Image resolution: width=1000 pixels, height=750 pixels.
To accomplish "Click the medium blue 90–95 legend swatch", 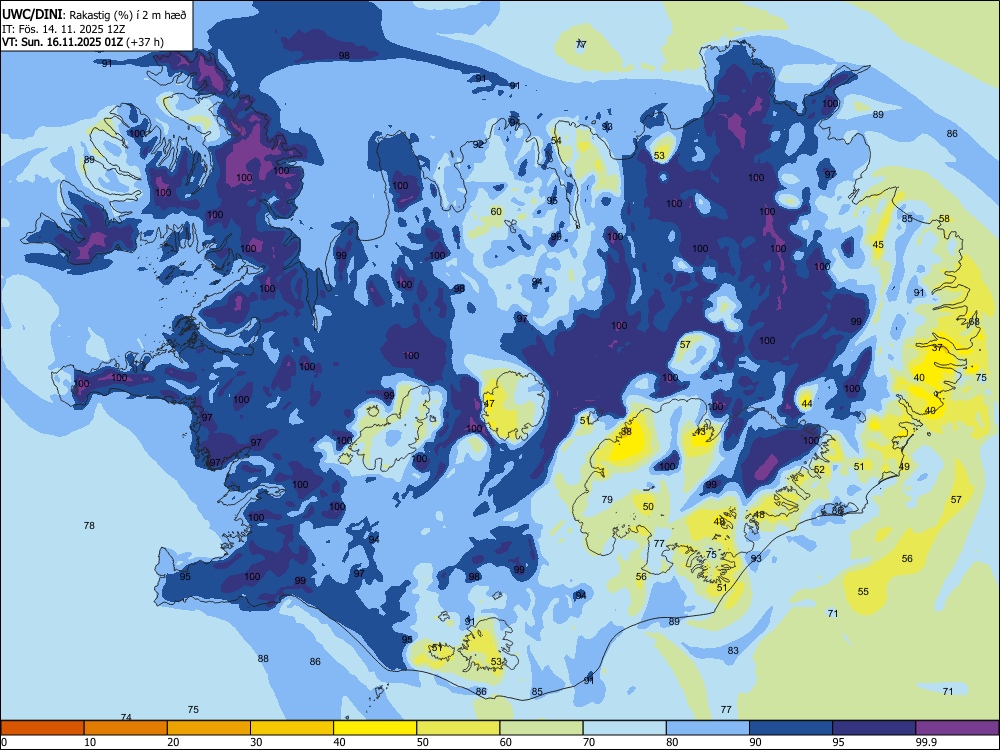I will click(x=791, y=728).
